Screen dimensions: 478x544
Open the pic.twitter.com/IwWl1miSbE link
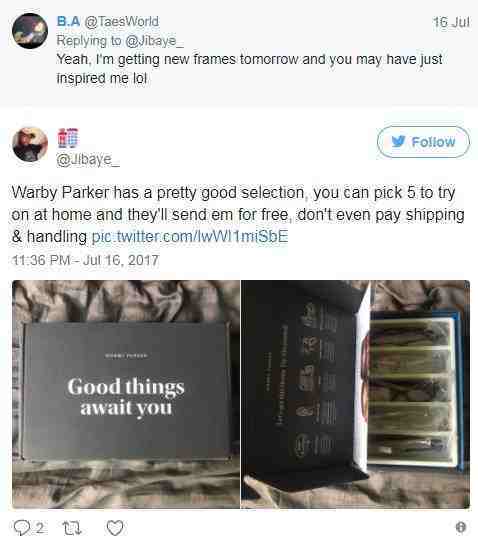click(x=190, y=237)
